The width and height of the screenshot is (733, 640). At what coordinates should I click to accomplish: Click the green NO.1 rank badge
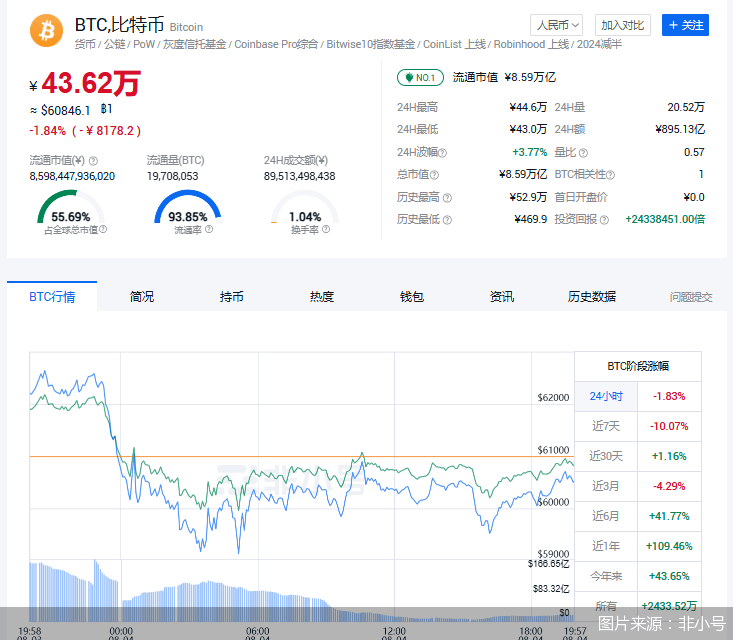420,77
